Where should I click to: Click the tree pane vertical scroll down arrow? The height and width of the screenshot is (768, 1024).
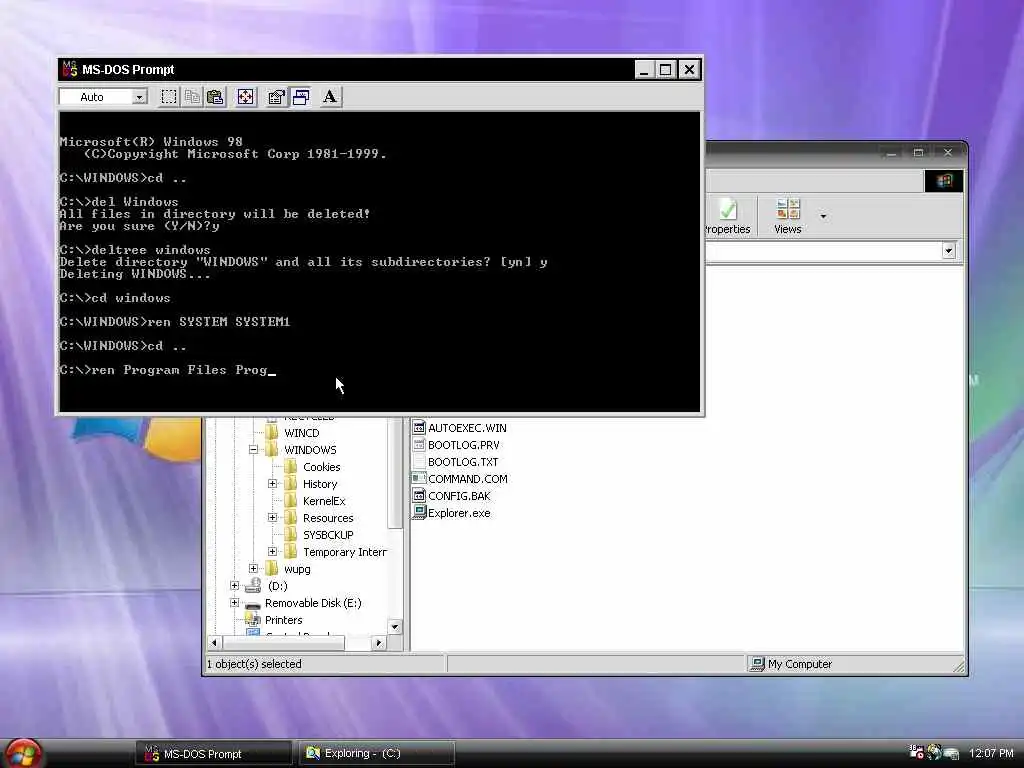click(394, 627)
